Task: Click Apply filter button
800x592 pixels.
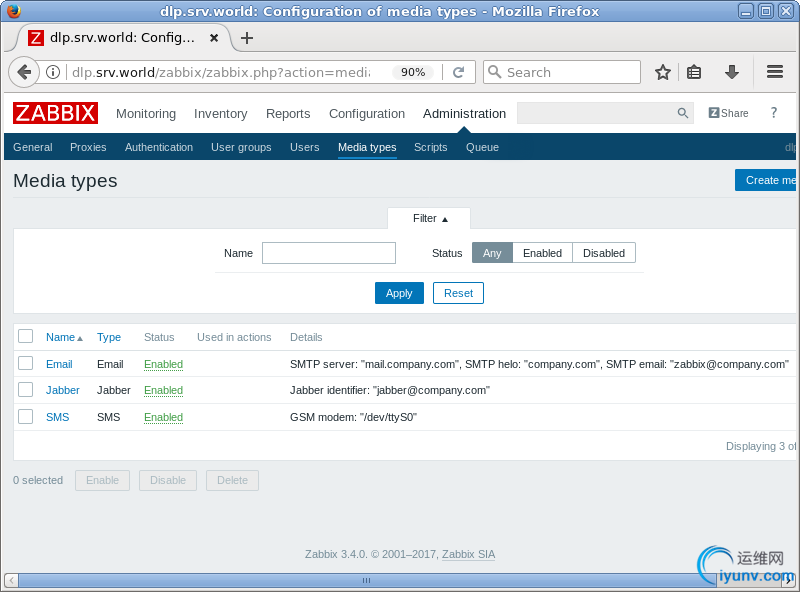Action: pos(399,293)
